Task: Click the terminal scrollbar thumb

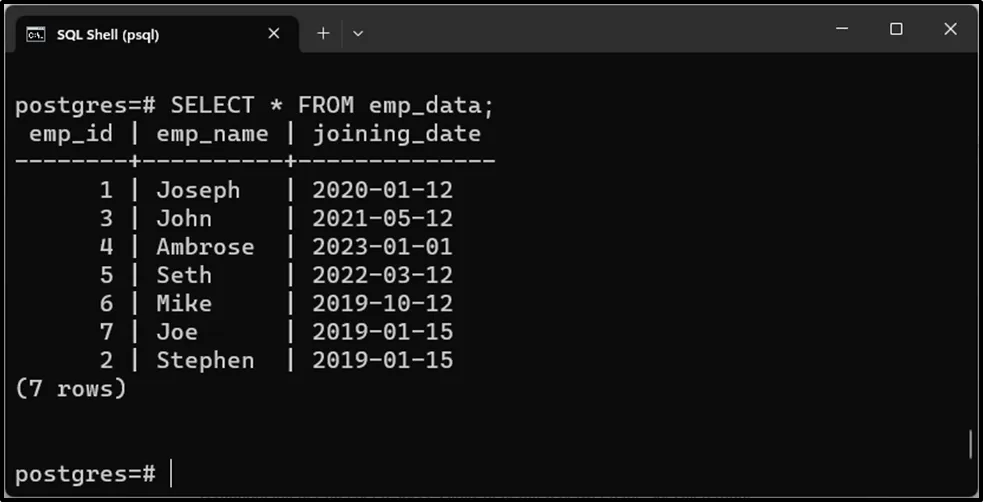Action: [x=970, y=444]
